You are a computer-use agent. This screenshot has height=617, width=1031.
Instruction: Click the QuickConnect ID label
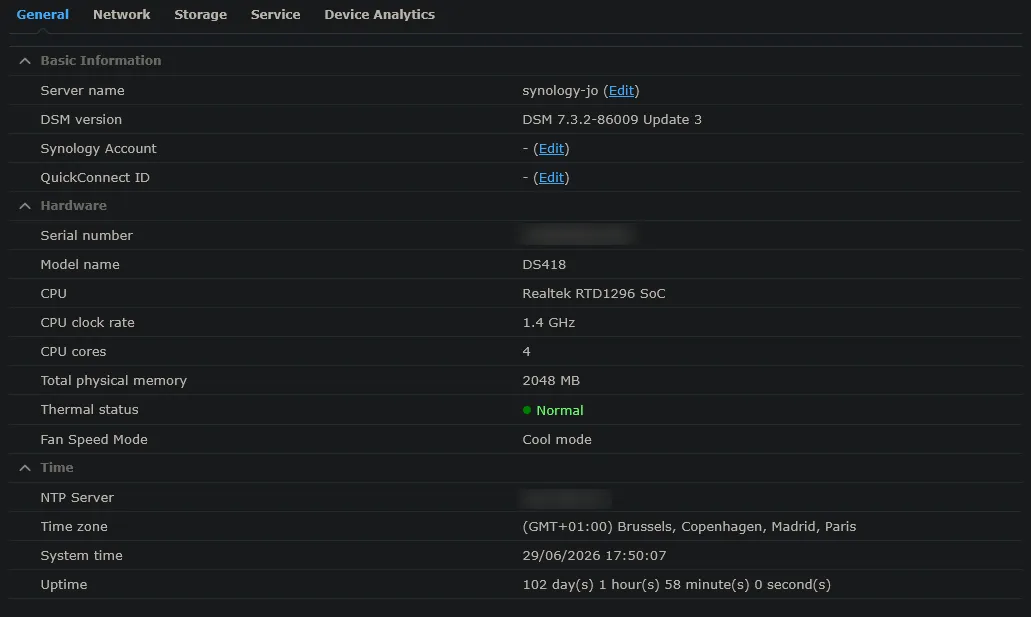tap(95, 178)
